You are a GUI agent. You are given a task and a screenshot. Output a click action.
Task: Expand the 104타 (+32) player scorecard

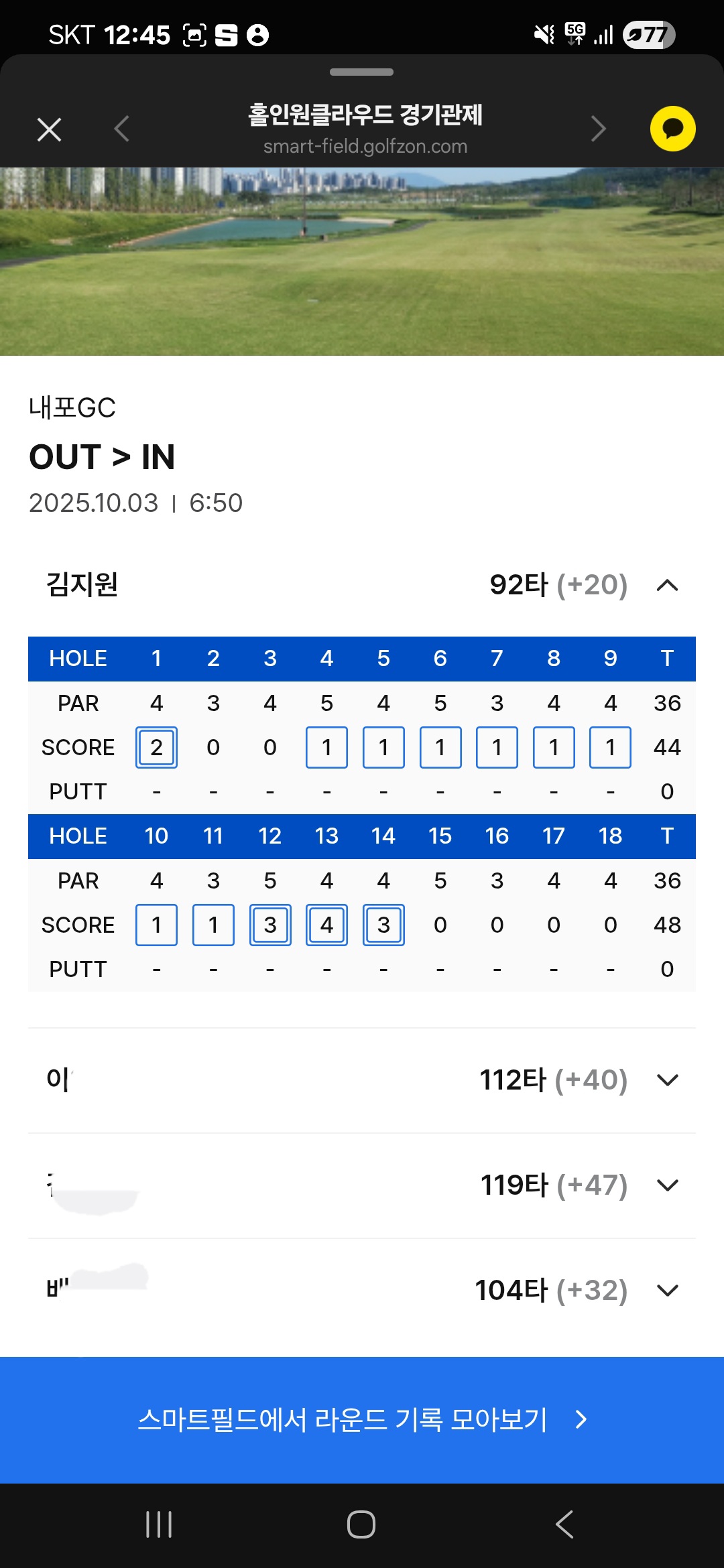667,1291
